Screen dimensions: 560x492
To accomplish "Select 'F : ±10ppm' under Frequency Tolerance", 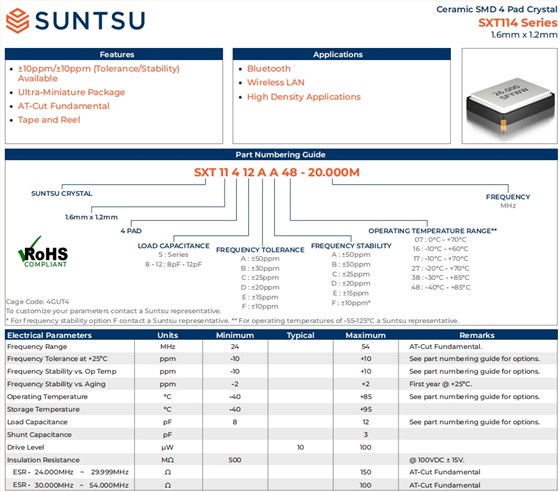I will [x=260, y=306].
